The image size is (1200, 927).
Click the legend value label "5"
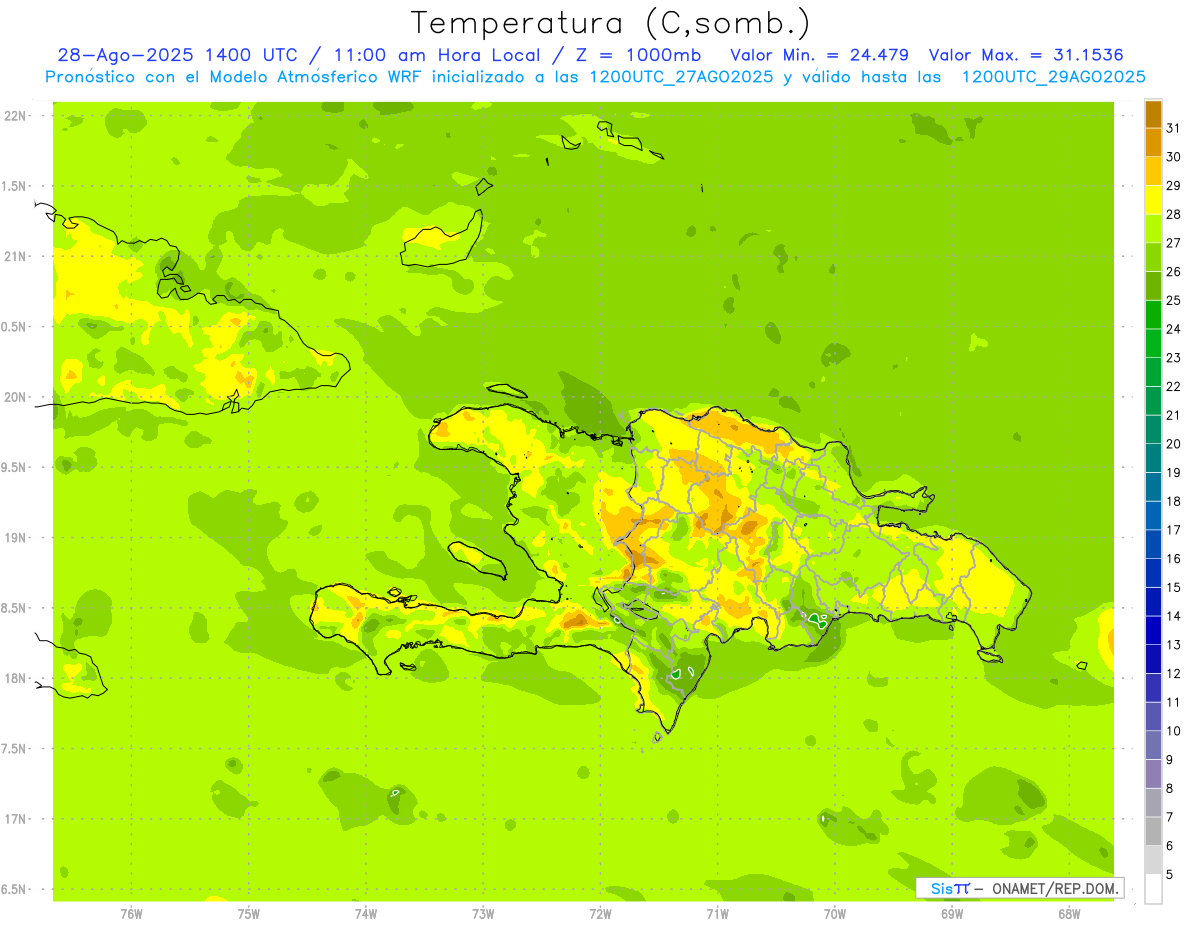point(1170,875)
